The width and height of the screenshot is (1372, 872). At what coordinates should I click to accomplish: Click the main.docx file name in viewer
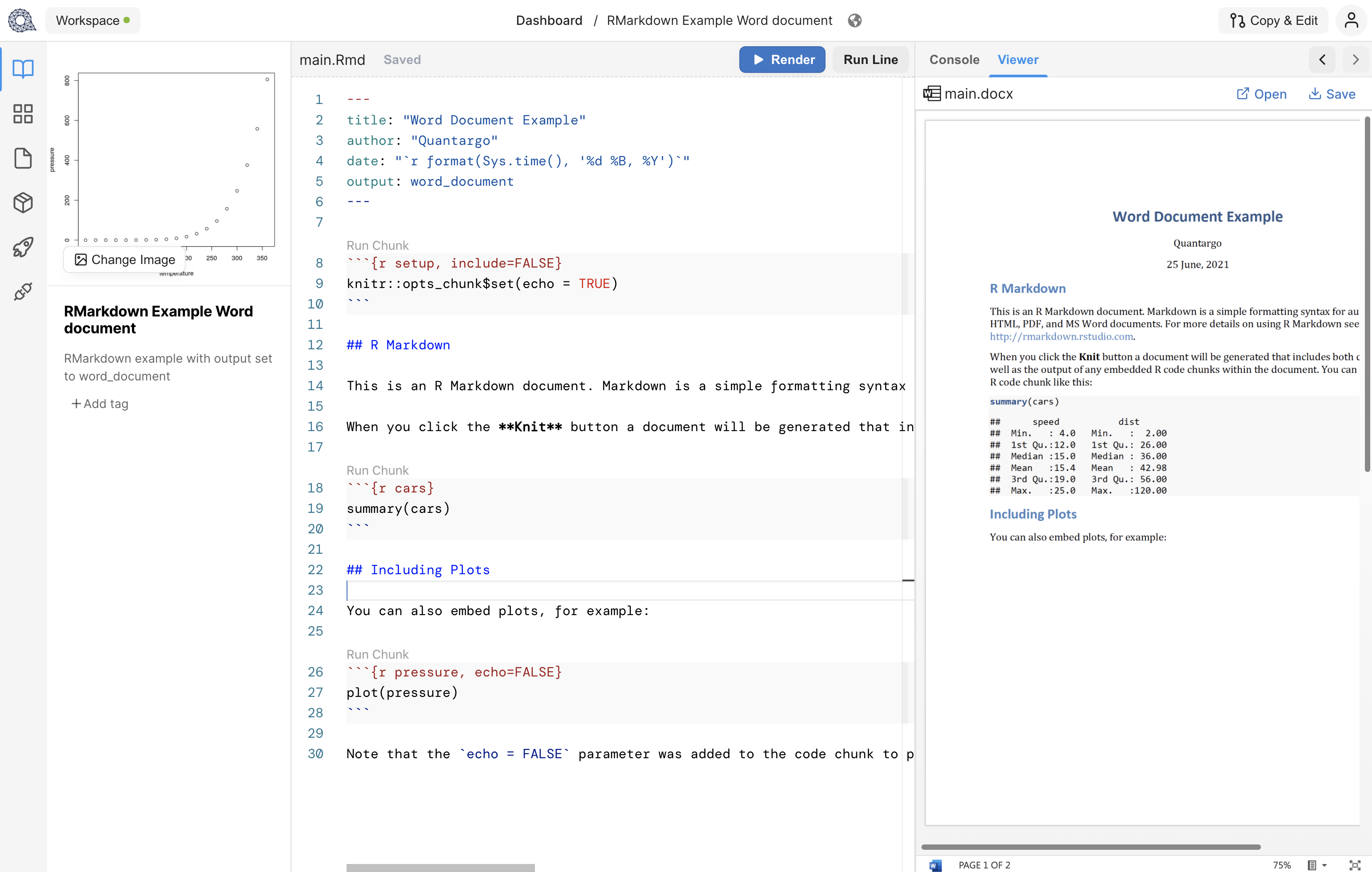[978, 93]
